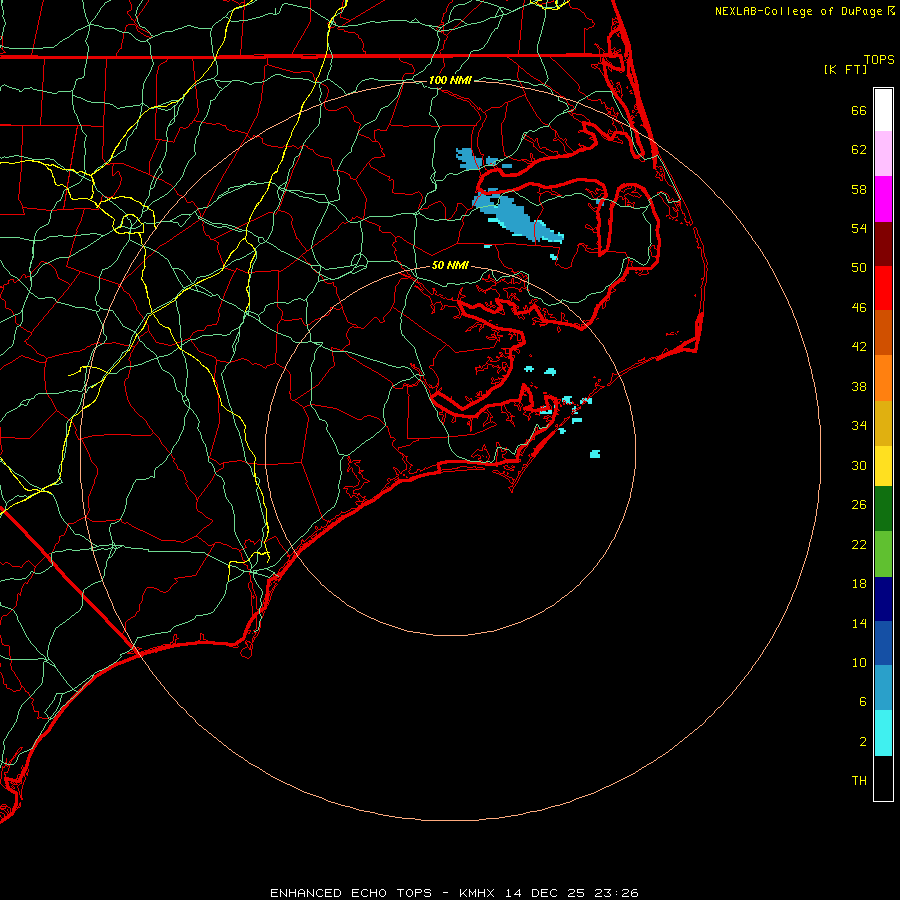Screen dimensions: 900x900
Task: Click the light pink legend swatch
Action: (x=883, y=154)
